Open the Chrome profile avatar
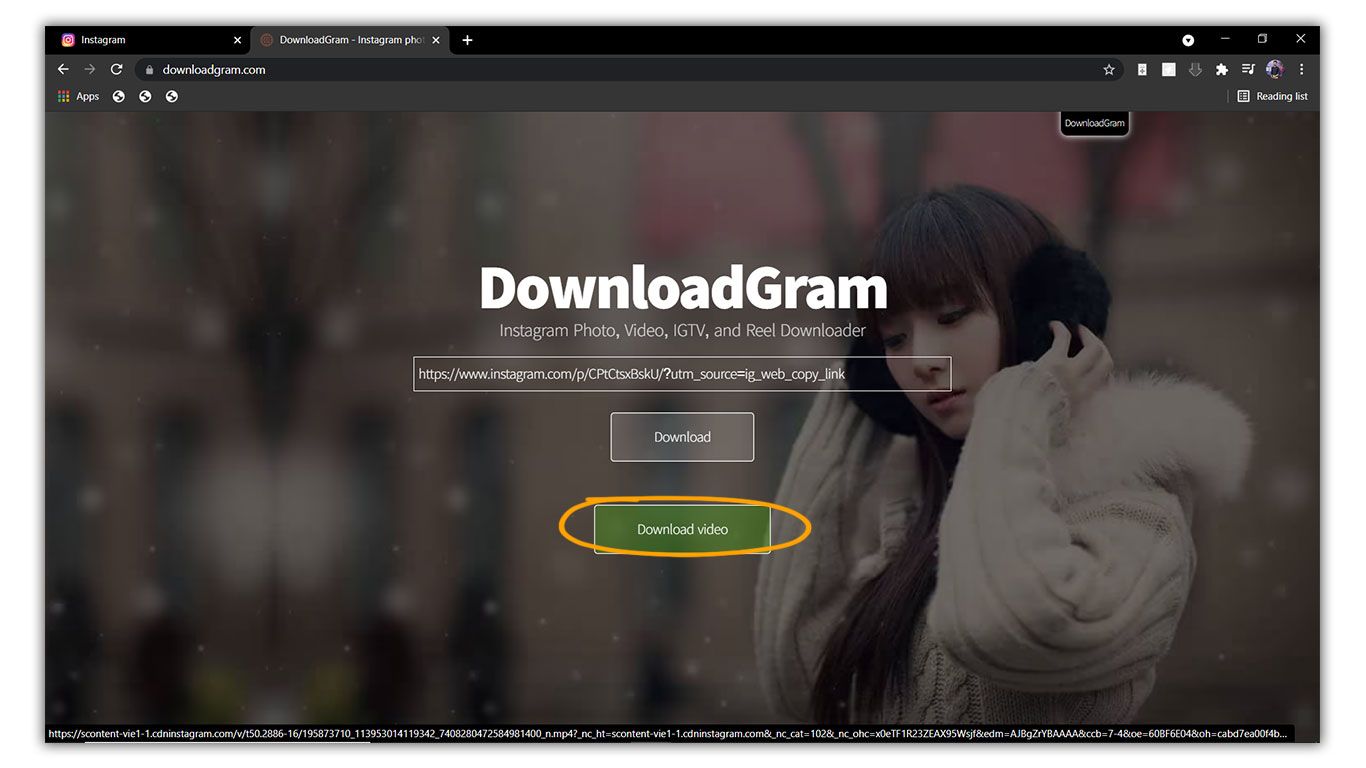This screenshot has width=1366, height=768. tap(1274, 69)
